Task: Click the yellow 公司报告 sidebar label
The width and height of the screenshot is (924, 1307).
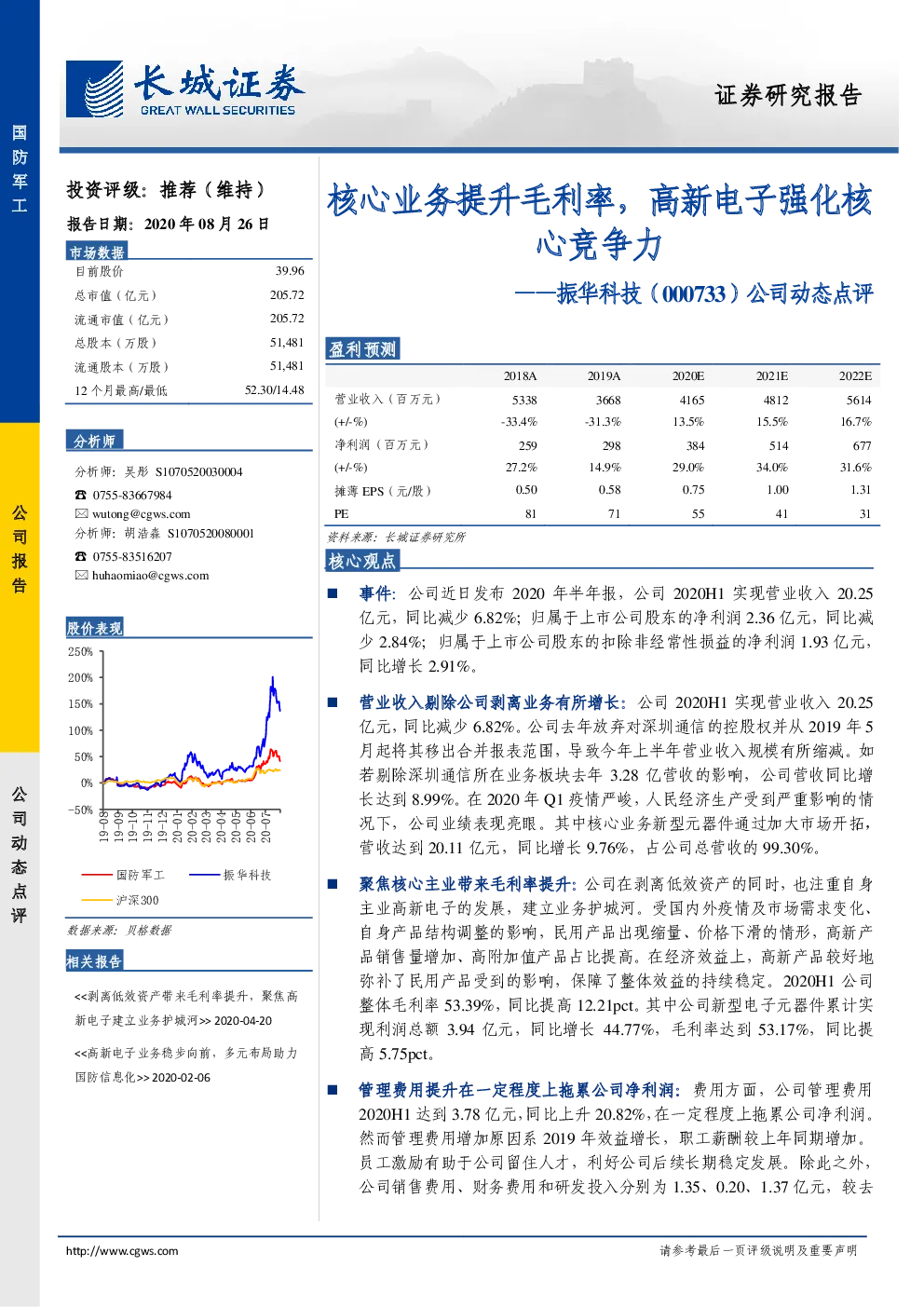Action: (x=20, y=549)
